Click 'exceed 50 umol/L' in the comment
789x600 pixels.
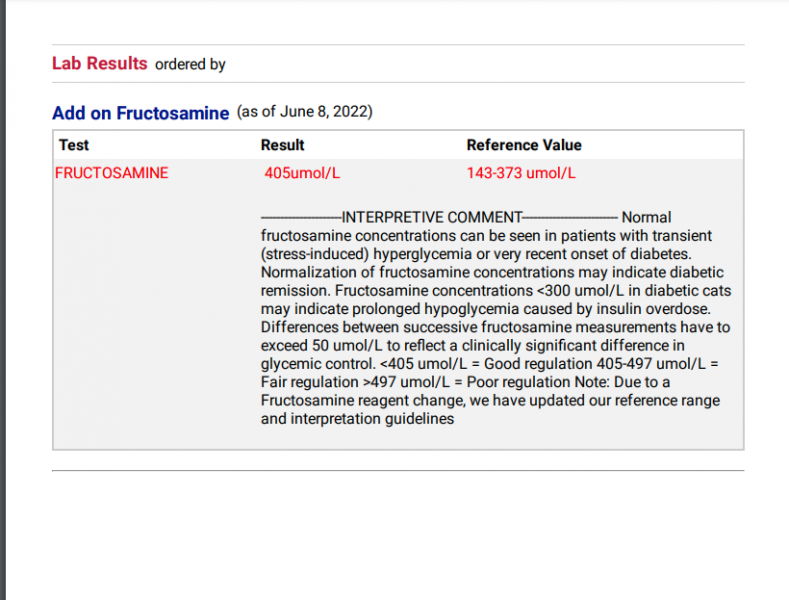(x=319, y=346)
